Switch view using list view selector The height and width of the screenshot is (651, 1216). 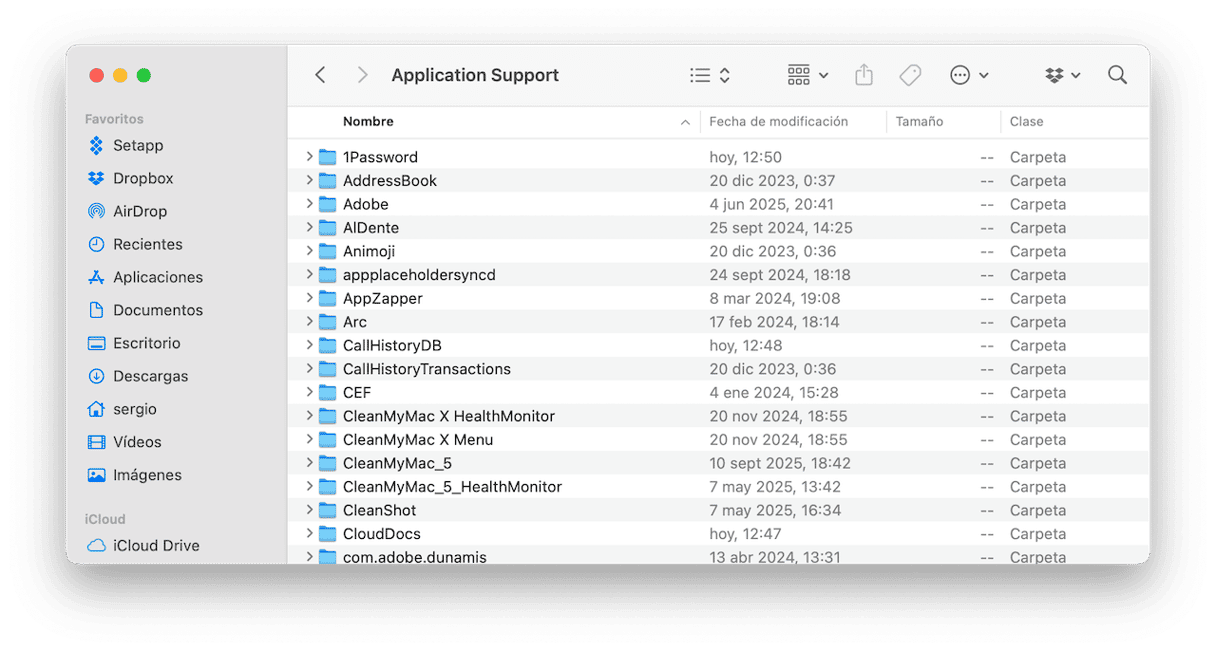(x=710, y=75)
